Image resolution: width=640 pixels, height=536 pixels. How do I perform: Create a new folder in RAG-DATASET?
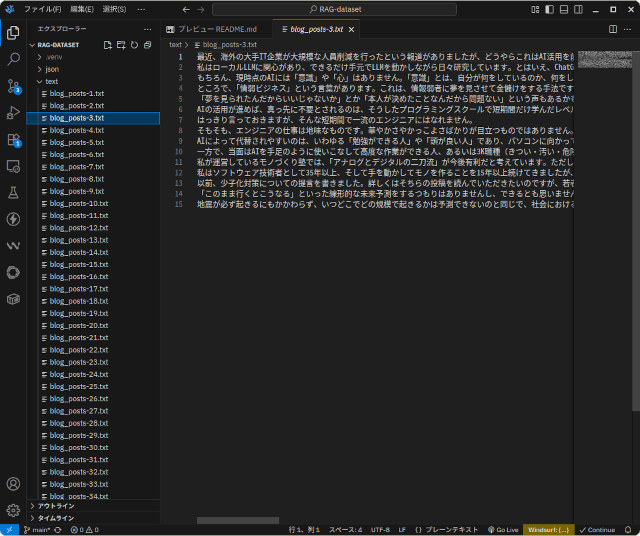click(121, 45)
